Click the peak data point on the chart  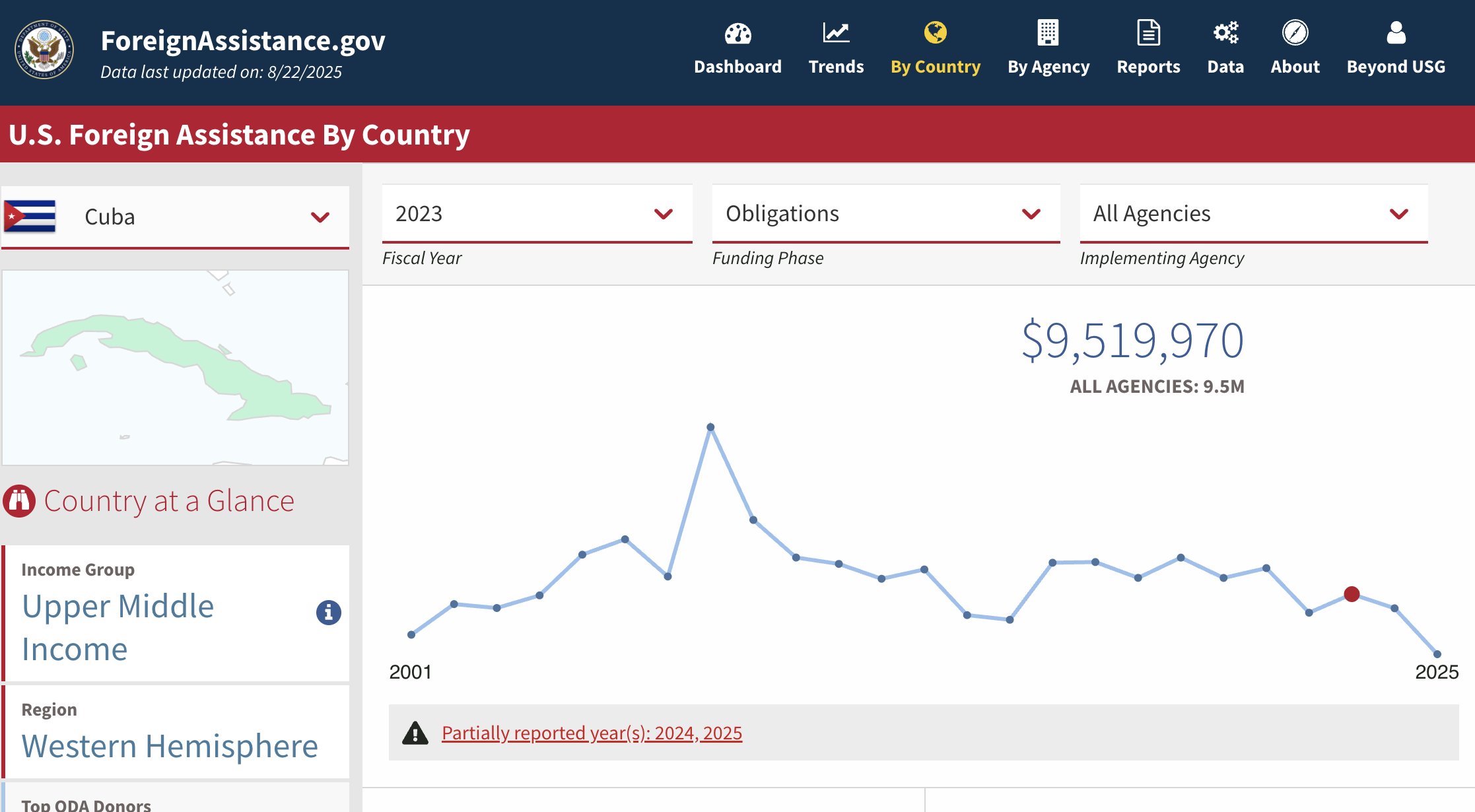click(710, 427)
